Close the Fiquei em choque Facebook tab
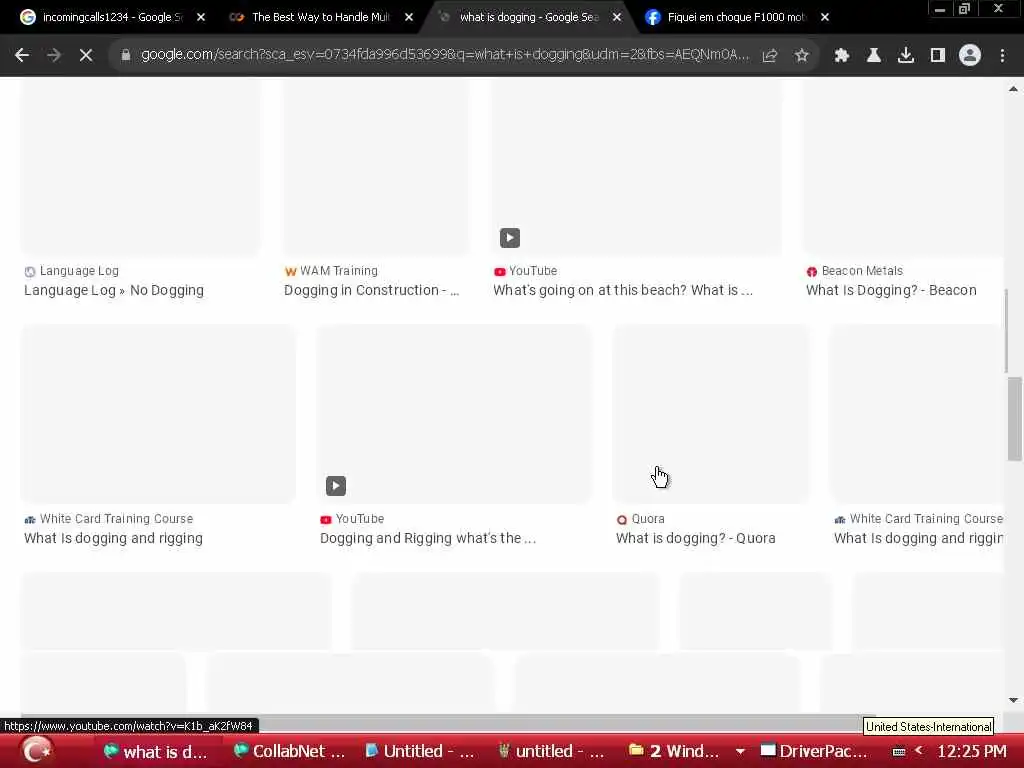Viewport: 1024px width, 768px height. pos(825,17)
